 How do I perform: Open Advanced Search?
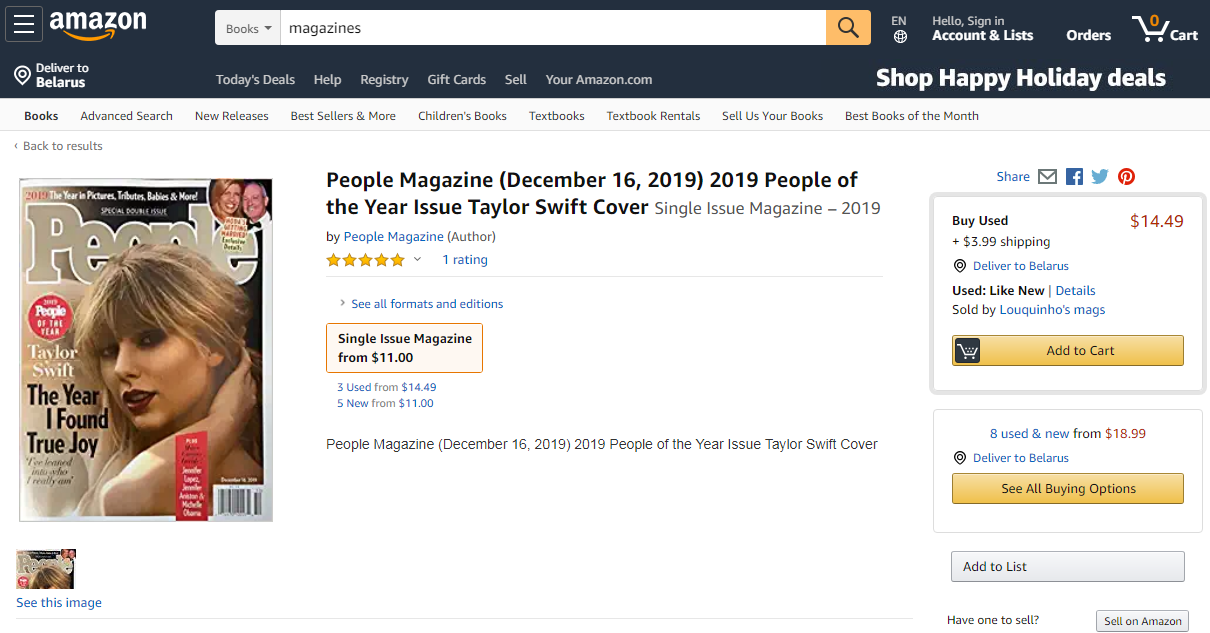click(x=126, y=116)
